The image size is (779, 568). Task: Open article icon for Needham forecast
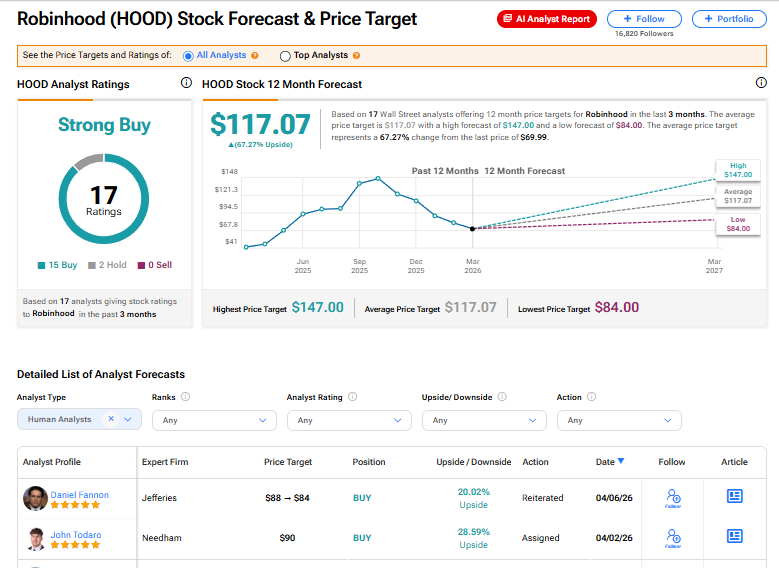coord(734,536)
